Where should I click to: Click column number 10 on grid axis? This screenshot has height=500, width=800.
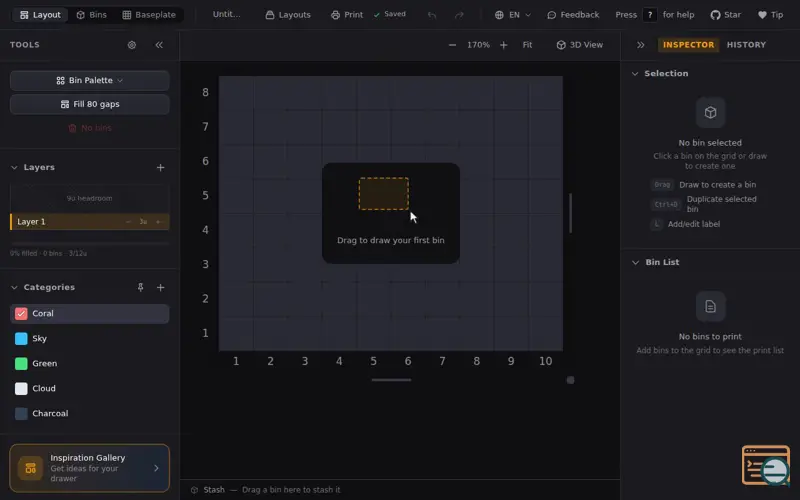(x=545, y=361)
